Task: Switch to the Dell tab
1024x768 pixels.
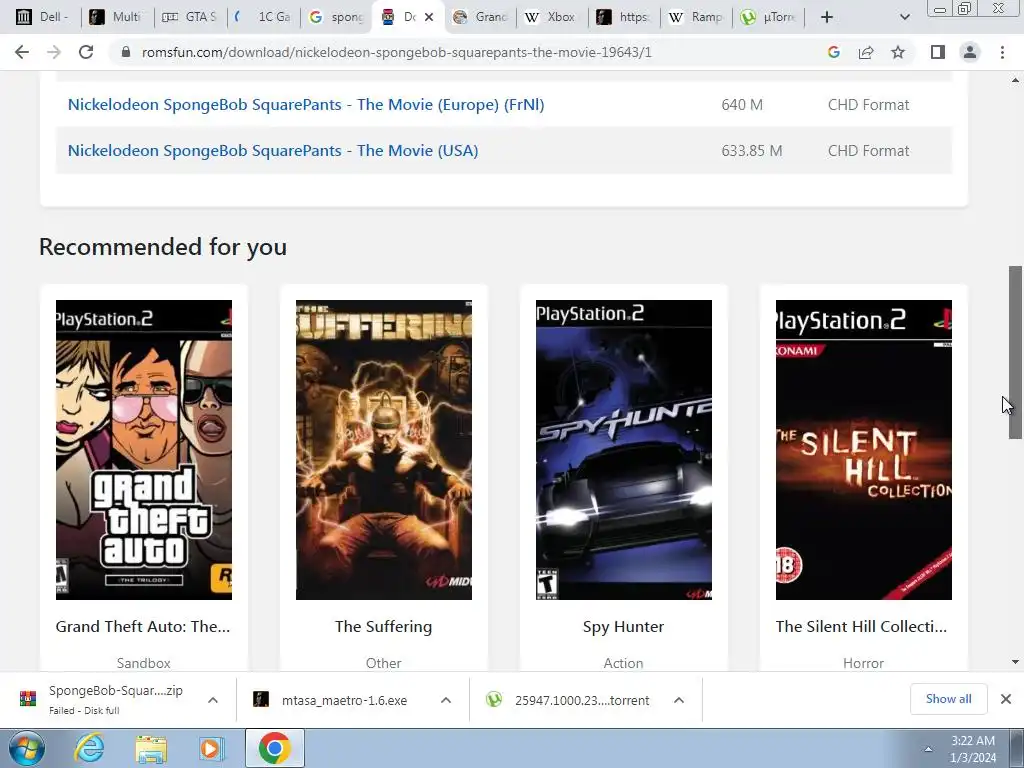Action: point(42,17)
